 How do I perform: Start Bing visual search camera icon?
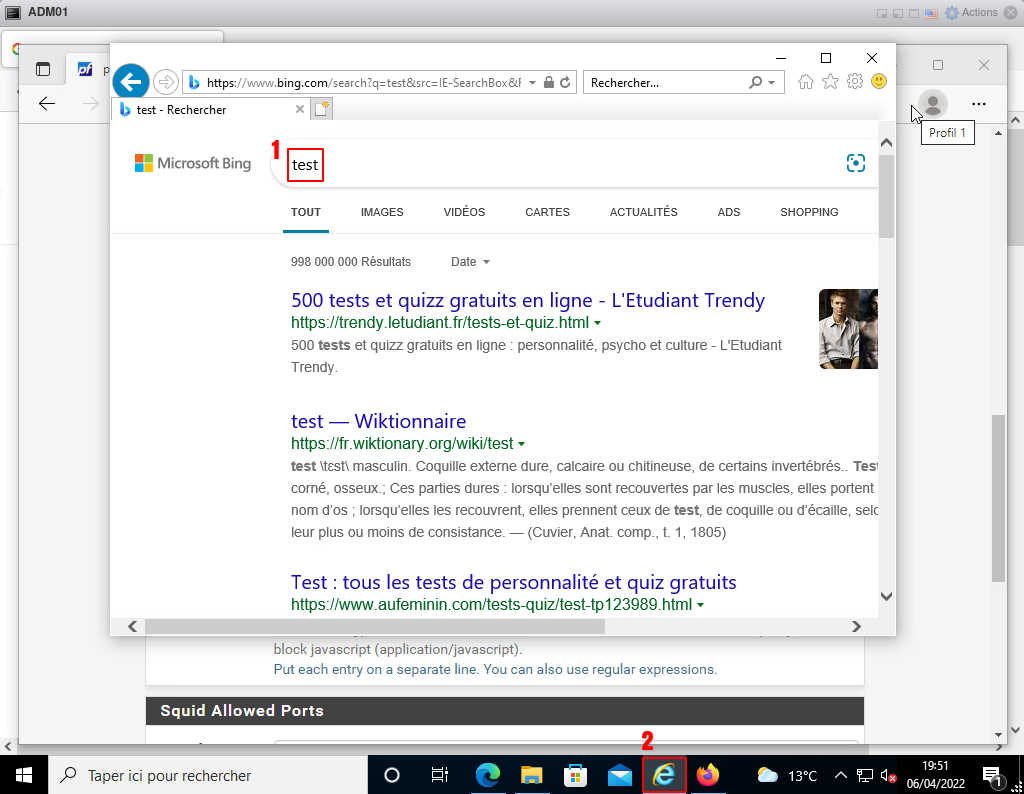(855, 164)
